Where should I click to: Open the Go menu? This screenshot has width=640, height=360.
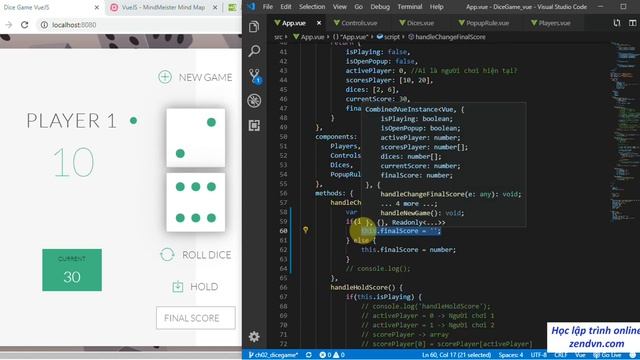(358, 7)
